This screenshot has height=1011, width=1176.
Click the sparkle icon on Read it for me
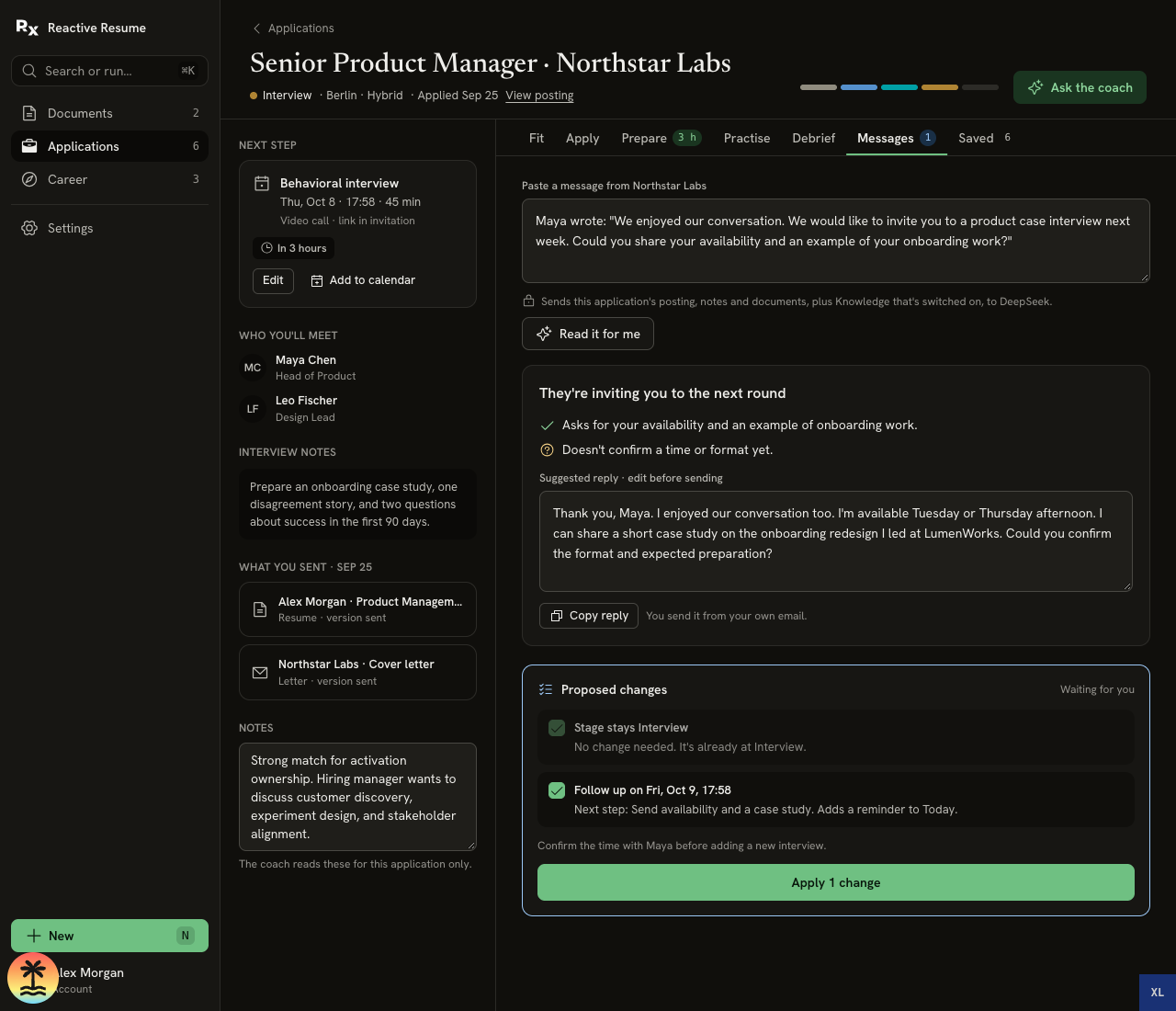click(x=544, y=334)
